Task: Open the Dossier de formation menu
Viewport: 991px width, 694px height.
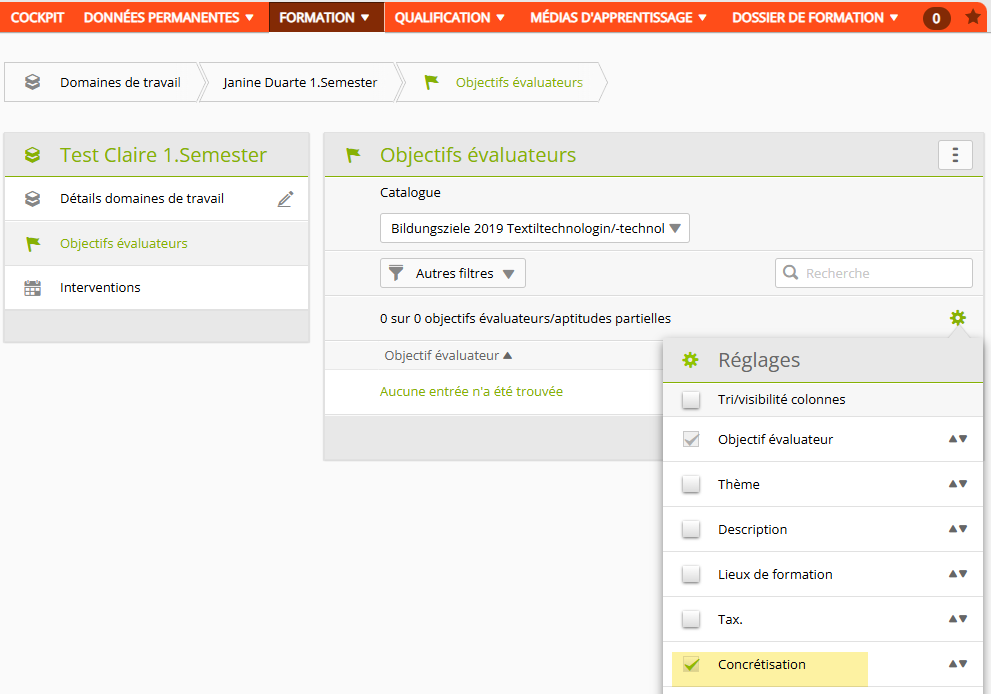Action: [815, 17]
